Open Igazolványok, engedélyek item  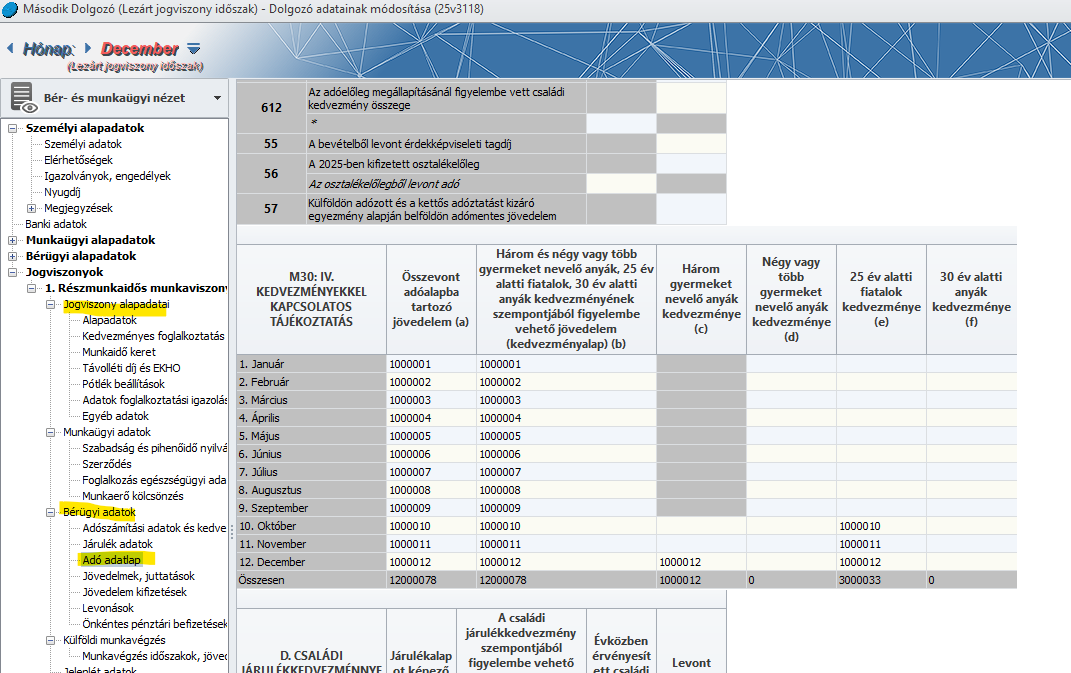(107, 176)
